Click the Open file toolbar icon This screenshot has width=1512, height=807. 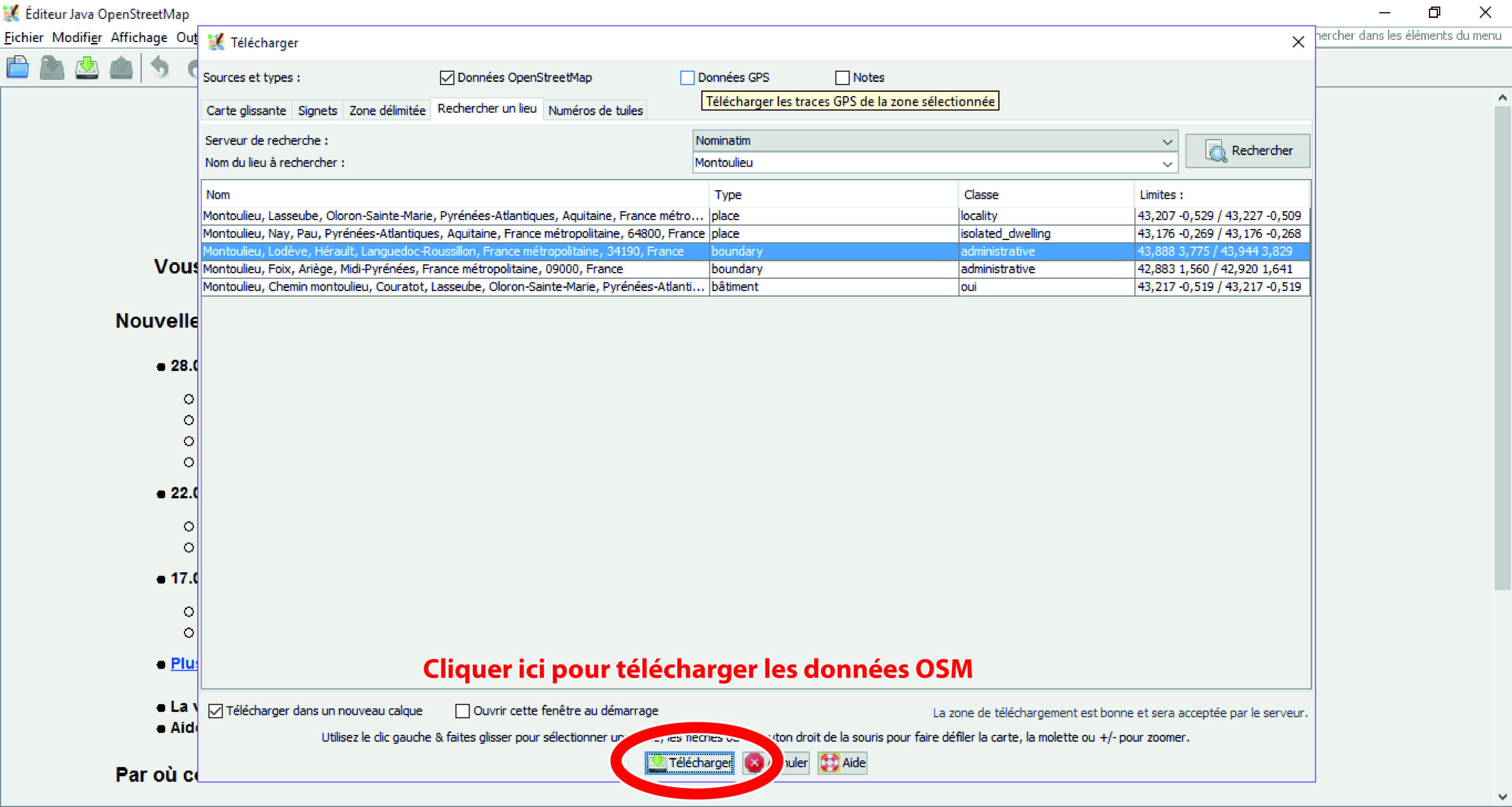click(18, 67)
